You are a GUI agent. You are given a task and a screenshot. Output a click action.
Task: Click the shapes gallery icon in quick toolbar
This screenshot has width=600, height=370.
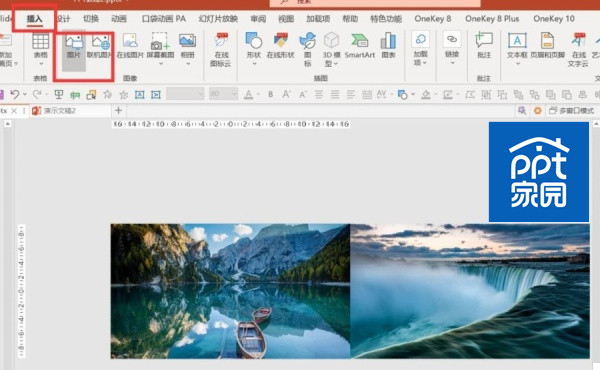(402, 94)
